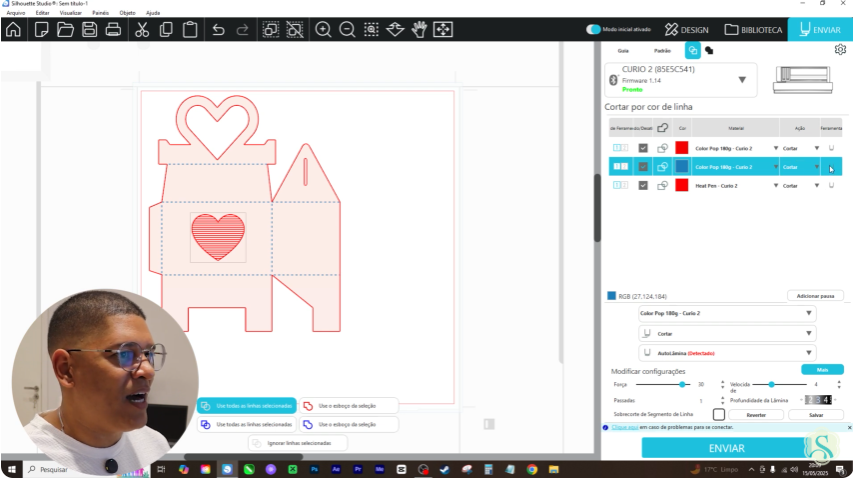Expand the CURIO 2 machine dropdown

742,80
